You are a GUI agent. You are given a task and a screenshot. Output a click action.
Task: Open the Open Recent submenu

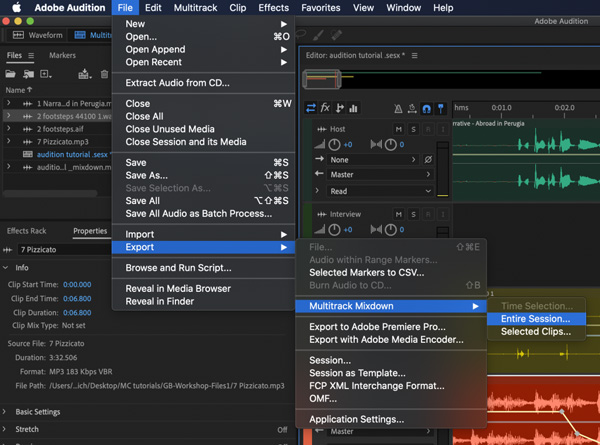[x=203, y=62]
